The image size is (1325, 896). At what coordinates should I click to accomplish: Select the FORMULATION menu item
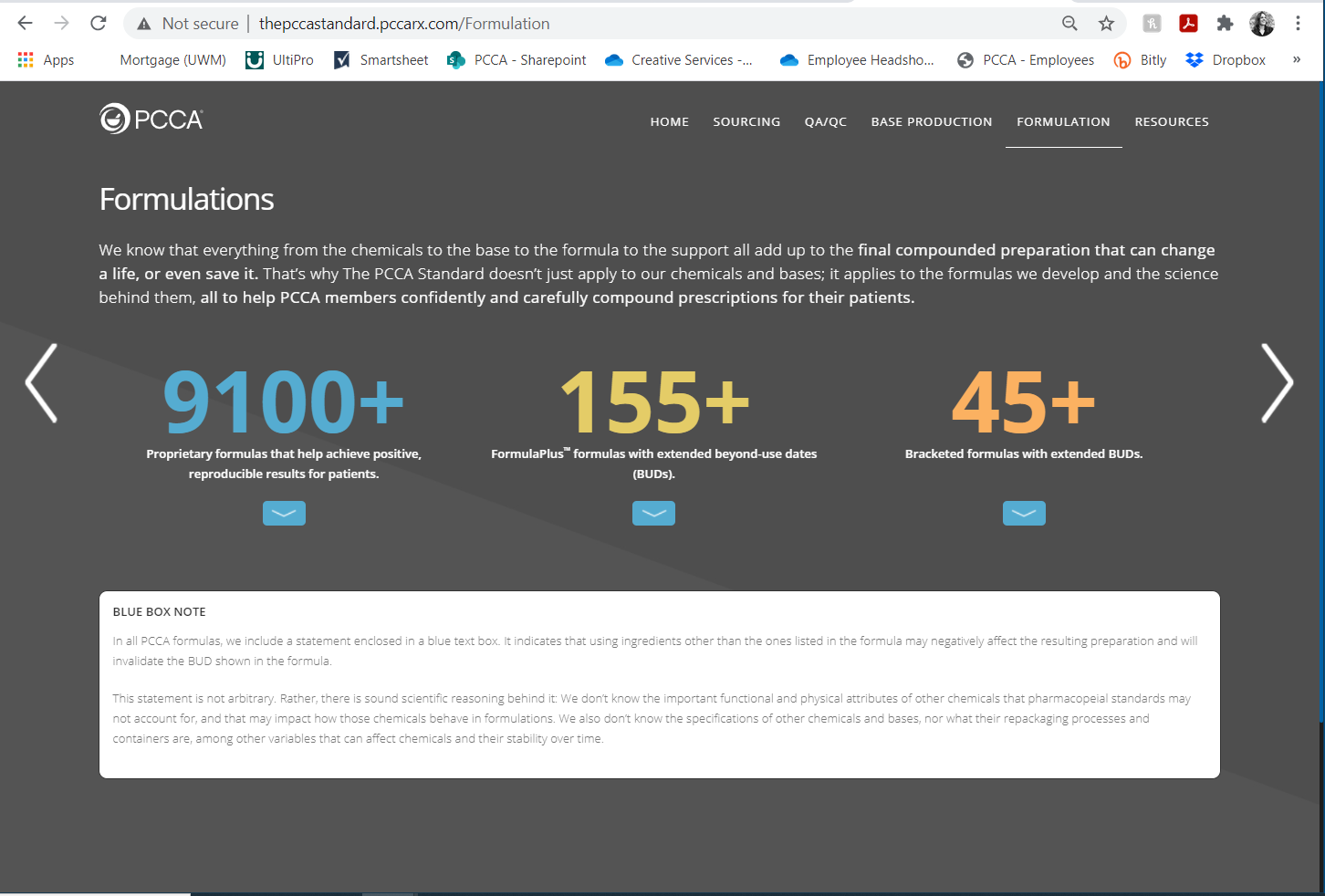coord(1064,121)
